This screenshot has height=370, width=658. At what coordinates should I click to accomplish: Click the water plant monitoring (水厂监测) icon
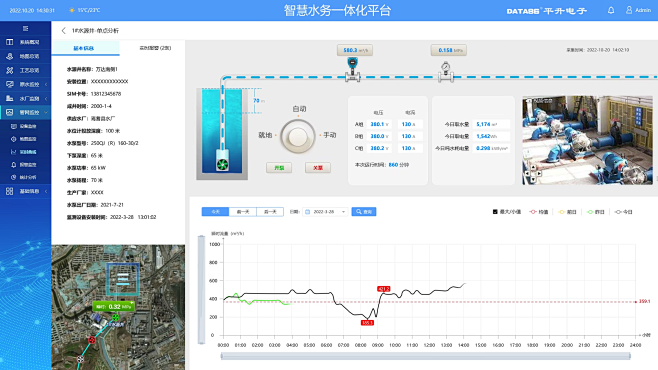(x=10, y=99)
